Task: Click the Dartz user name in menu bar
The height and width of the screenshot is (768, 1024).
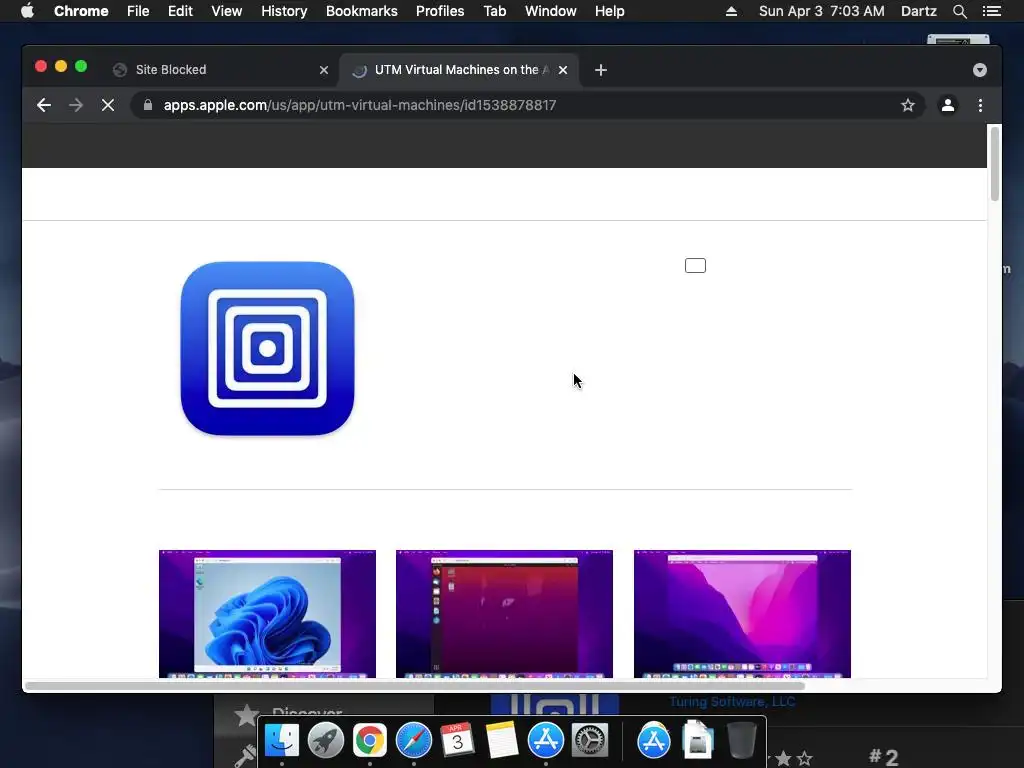Action: click(x=919, y=11)
